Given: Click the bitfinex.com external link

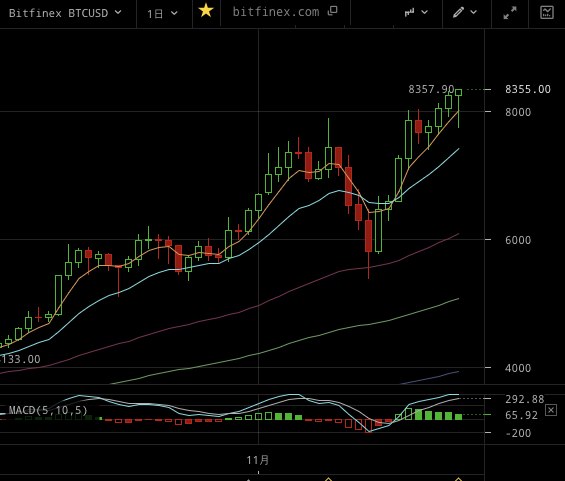Looking at the screenshot, I should pos(276,12).
